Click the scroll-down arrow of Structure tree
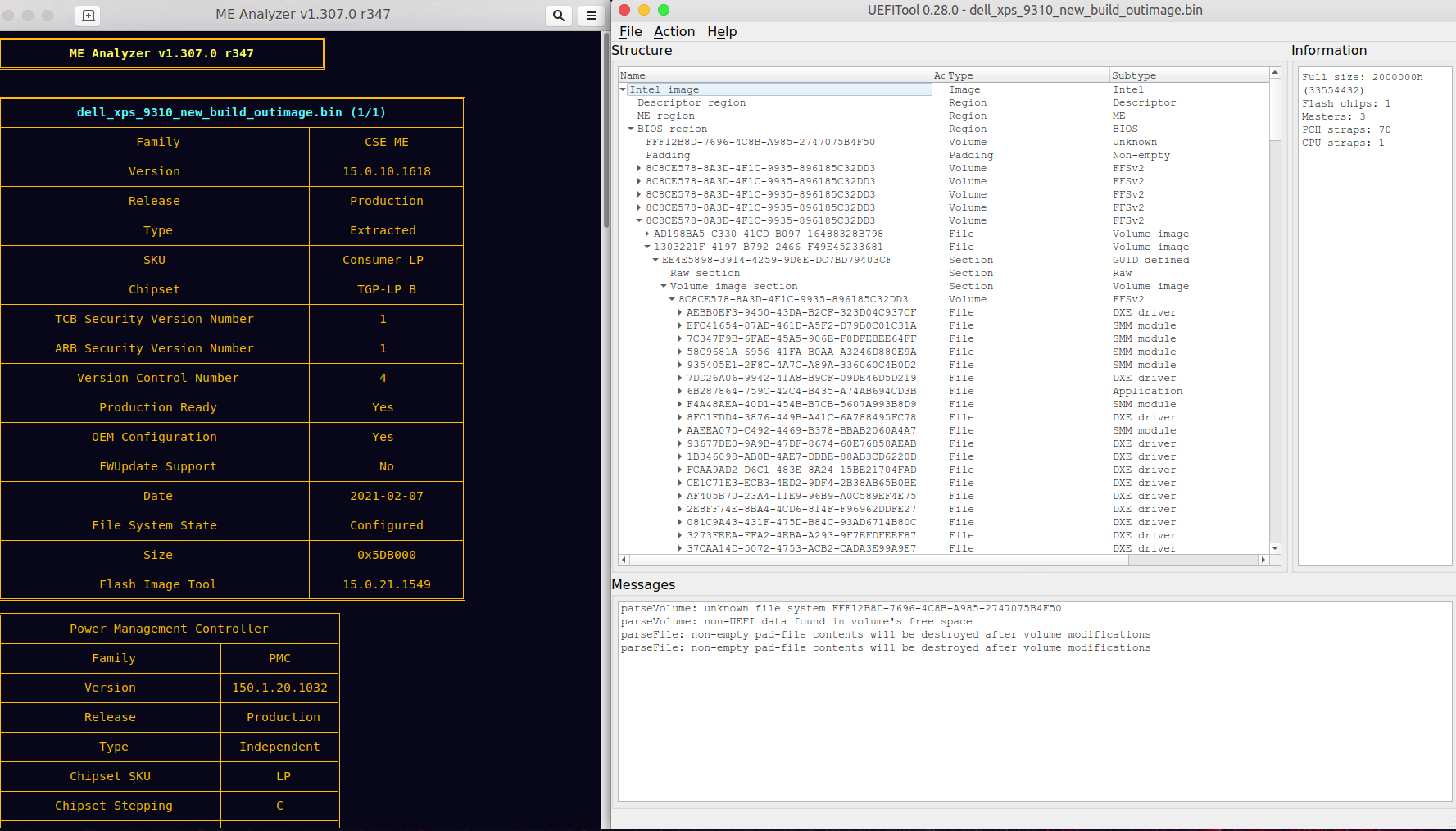This screenshot has width=1456, height=831. click(1275, 548)
